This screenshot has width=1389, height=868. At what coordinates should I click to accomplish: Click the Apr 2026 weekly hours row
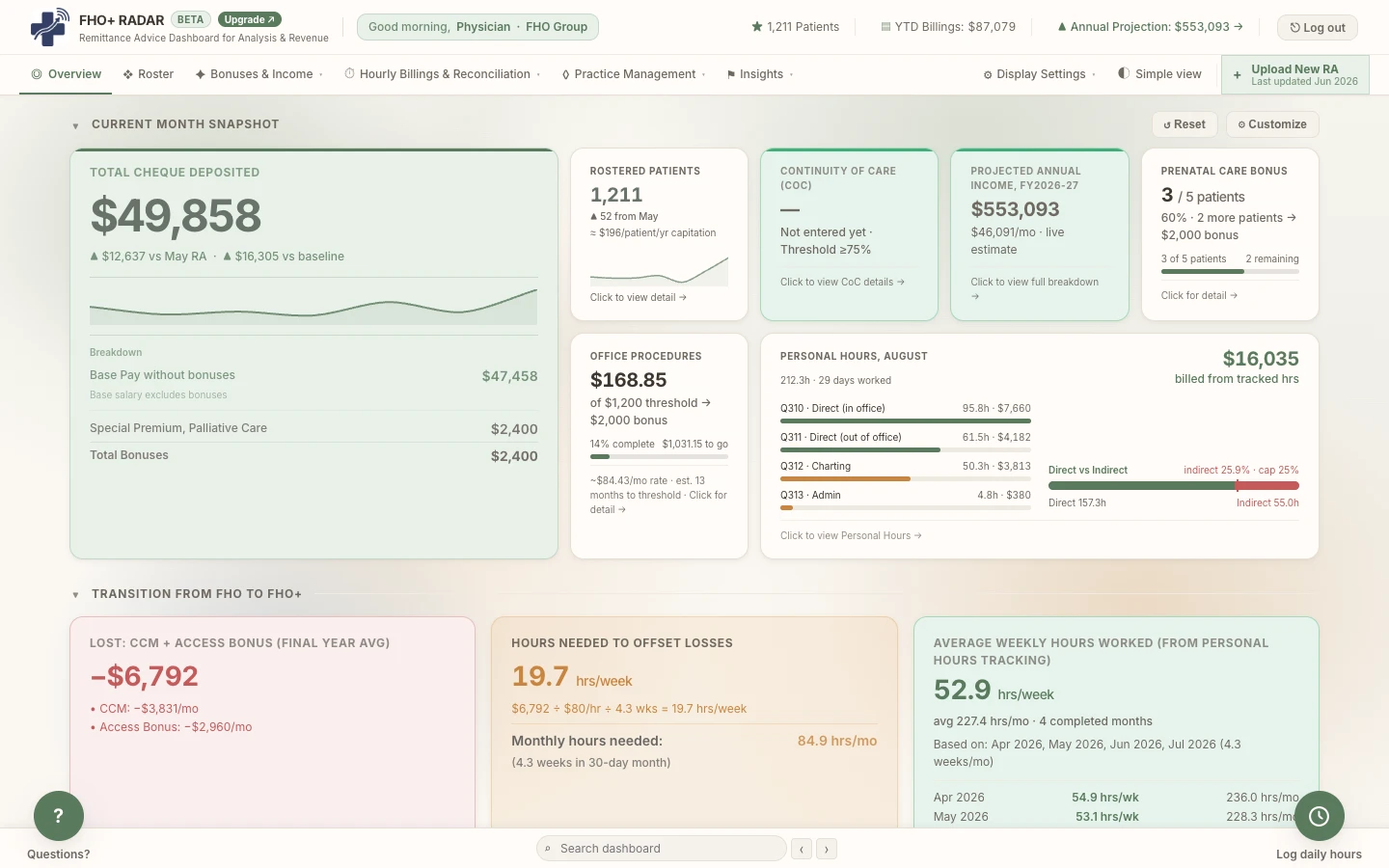point(1116,798)
